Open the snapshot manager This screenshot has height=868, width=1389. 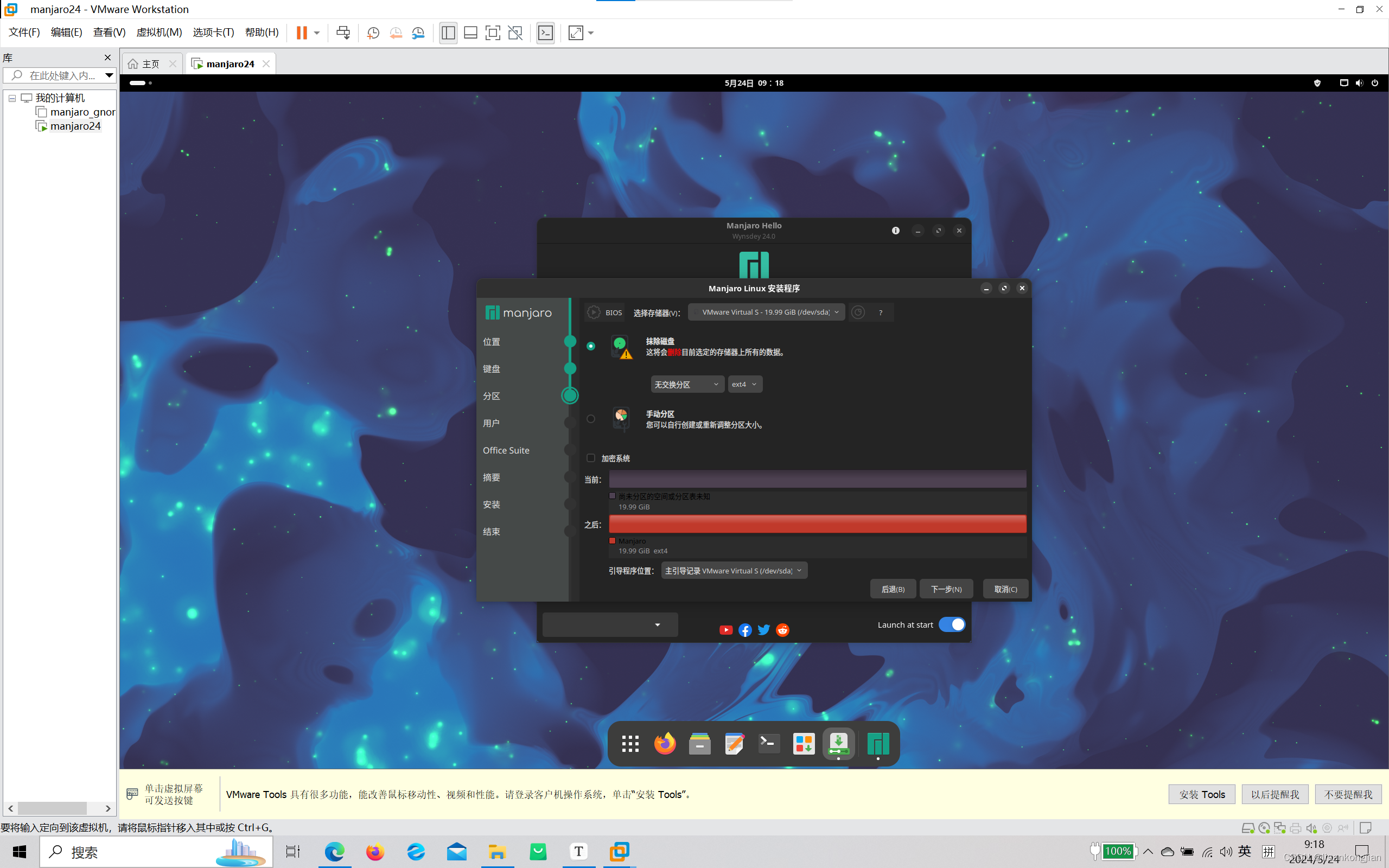pos(418,33)
